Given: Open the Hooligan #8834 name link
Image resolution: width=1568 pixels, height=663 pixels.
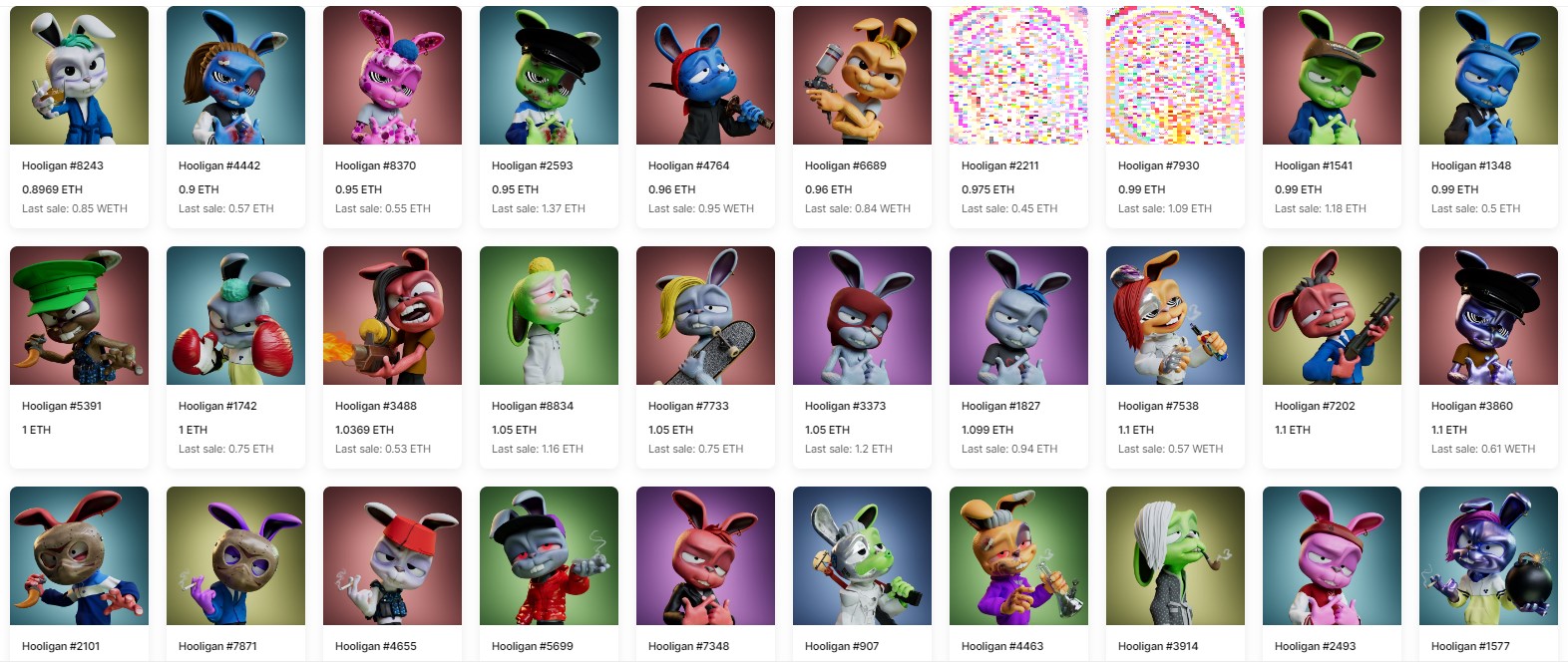Looking at the screenshot, I should (x=533, y=406).
